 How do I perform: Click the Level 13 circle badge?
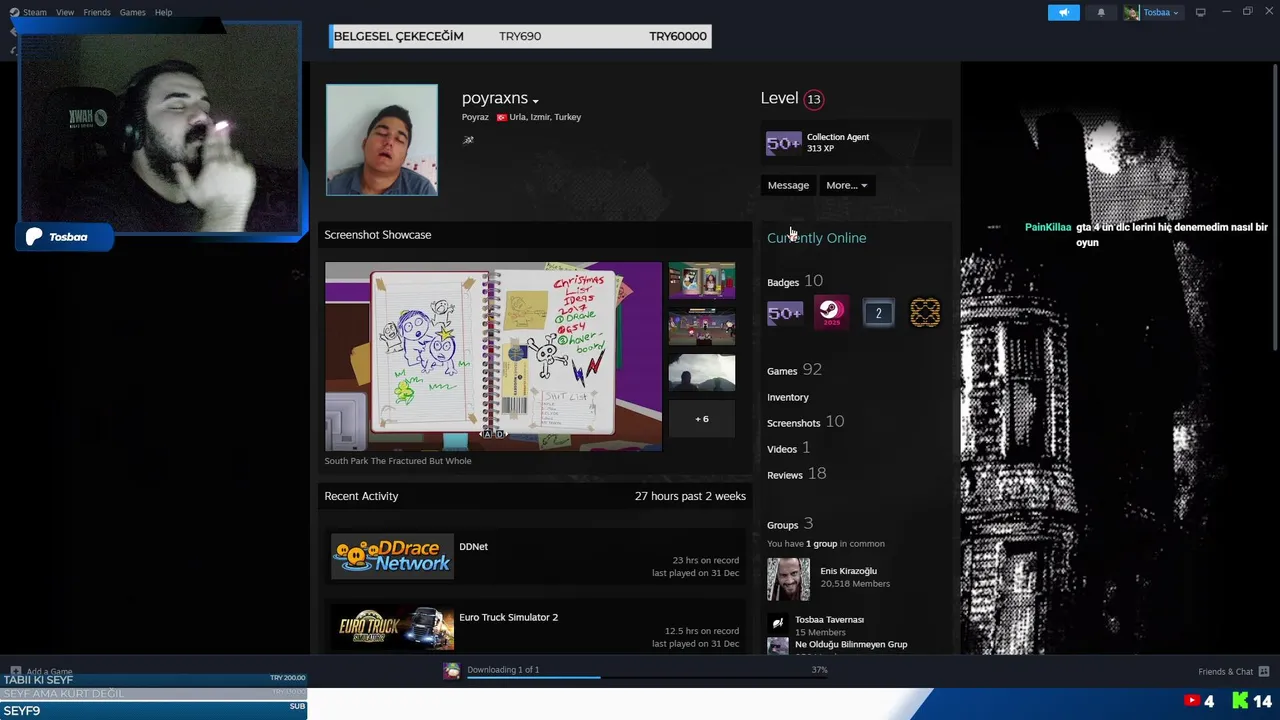pos(814,99)
